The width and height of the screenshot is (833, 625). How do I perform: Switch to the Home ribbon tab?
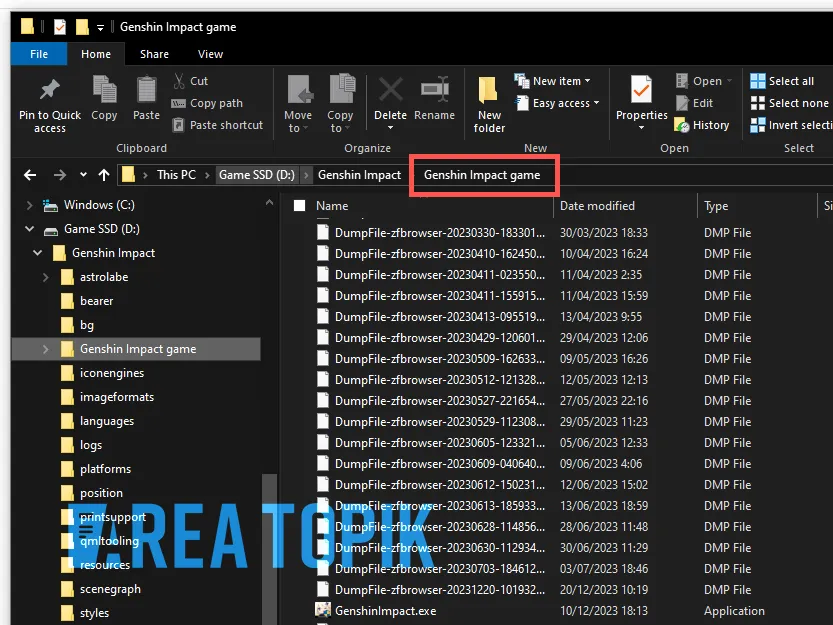point(96,54)
